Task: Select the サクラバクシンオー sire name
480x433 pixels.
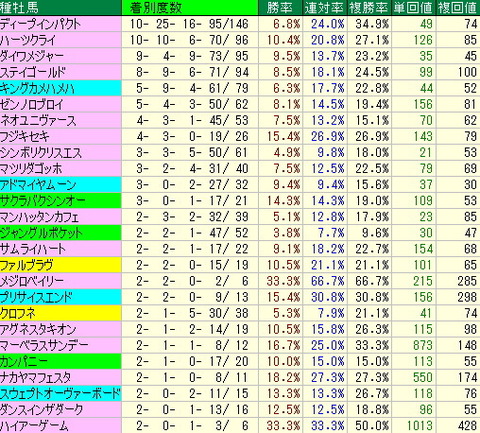Action: pos(43,201)
